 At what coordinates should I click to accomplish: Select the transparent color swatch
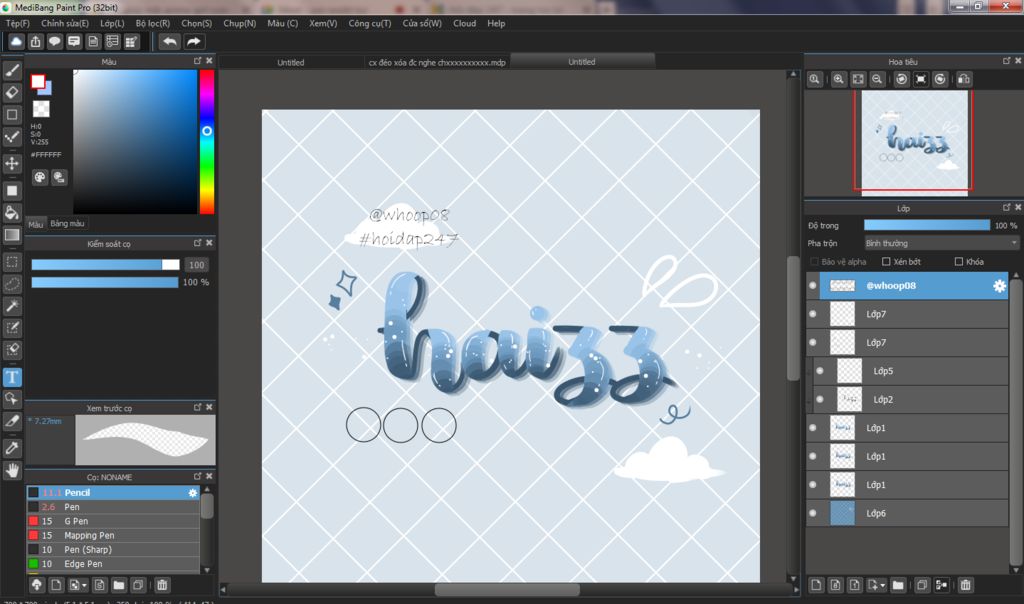coord(41,108)
